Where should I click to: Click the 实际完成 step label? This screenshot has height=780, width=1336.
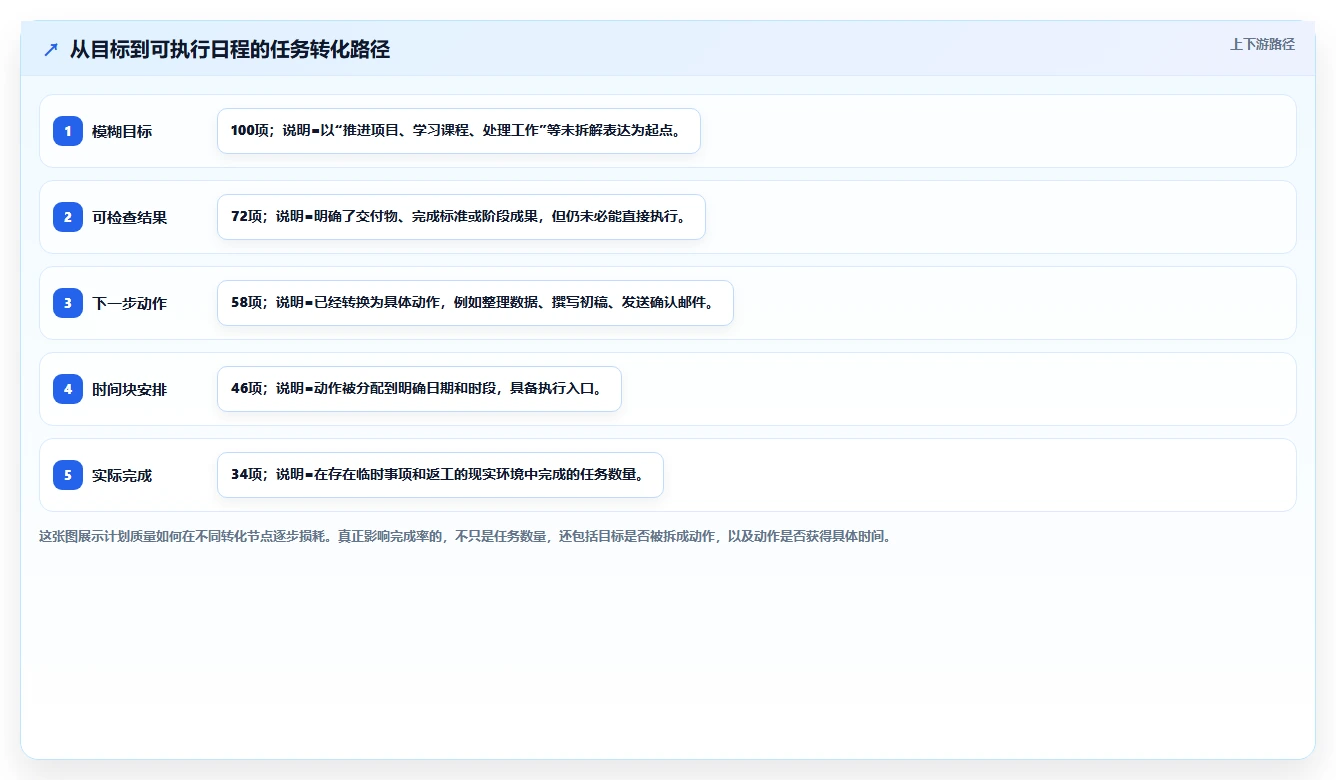point(122,475)
